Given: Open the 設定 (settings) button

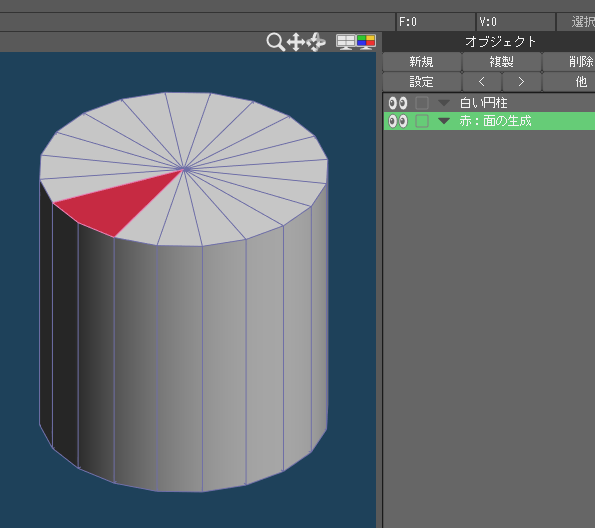Looking at the screenshot, I should tap(422, 82).
